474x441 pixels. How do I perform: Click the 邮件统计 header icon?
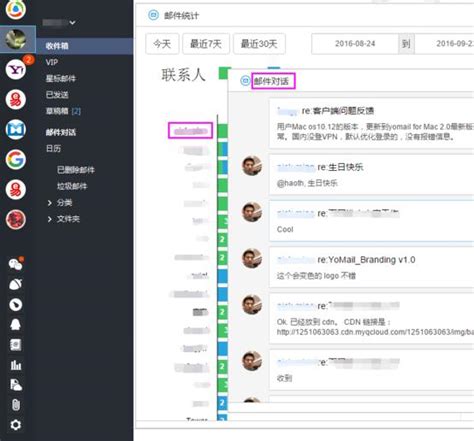(x=153, y=15)
